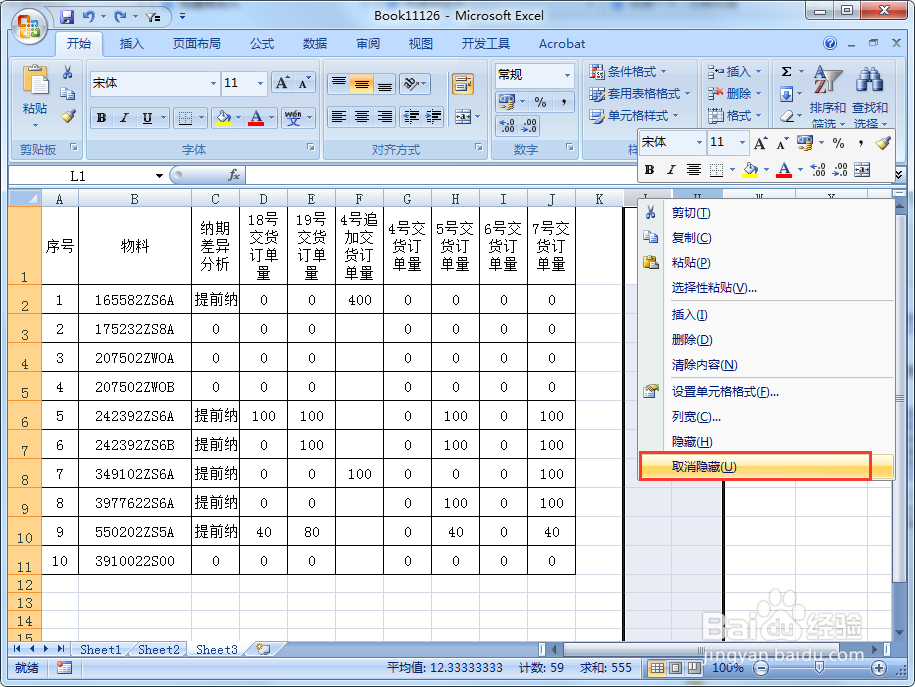Switch to 页面布局 ribbon tab
The width and height of the screenshot is (915, 687).
click(x=197, y=44)
